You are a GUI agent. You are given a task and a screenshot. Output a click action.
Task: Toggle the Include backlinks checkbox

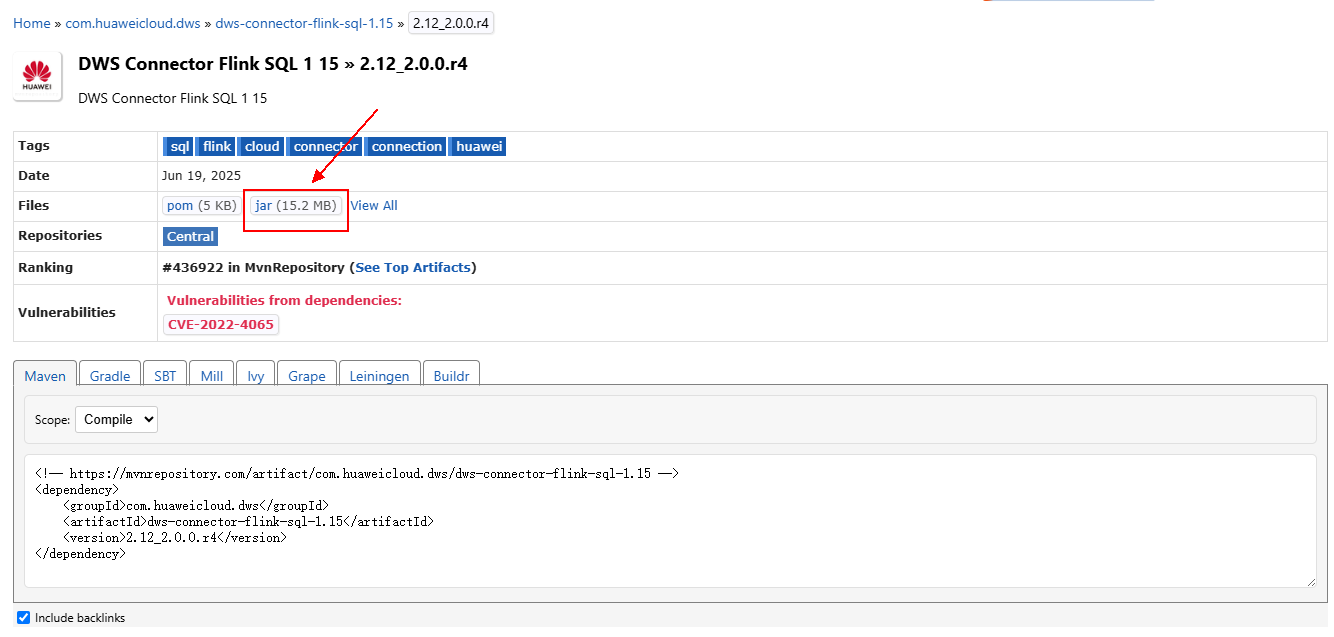[24, 618]
